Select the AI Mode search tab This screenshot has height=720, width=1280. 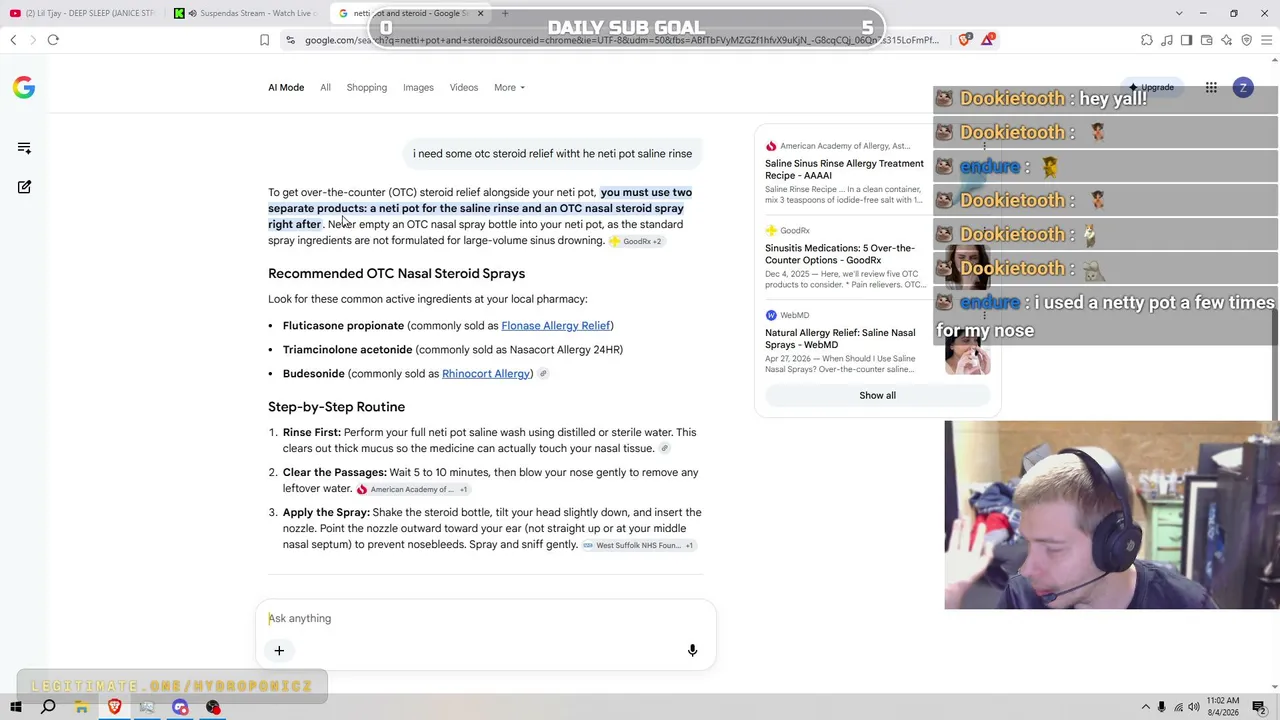[286, 87]
